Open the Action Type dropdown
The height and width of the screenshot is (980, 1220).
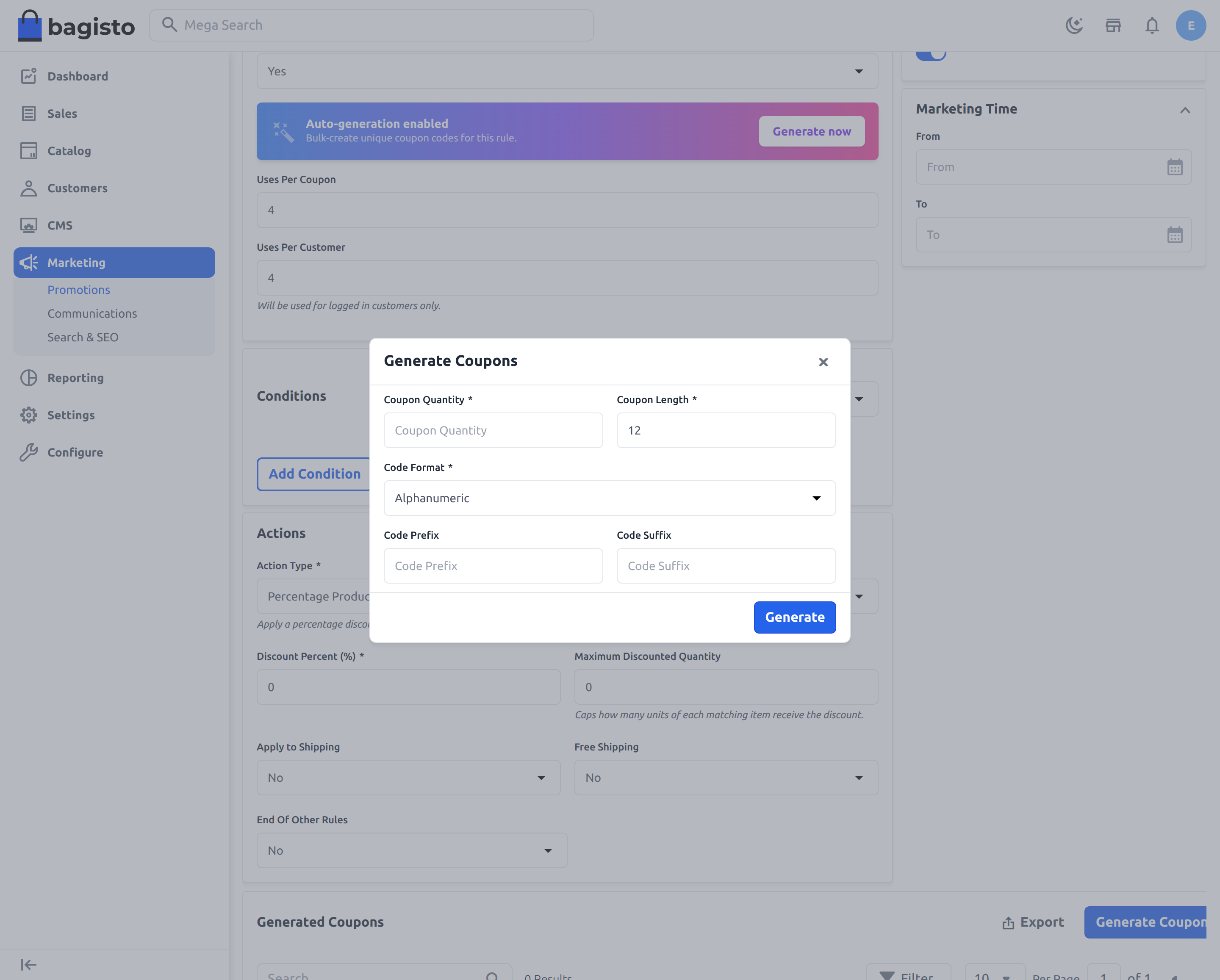[567, 596]
